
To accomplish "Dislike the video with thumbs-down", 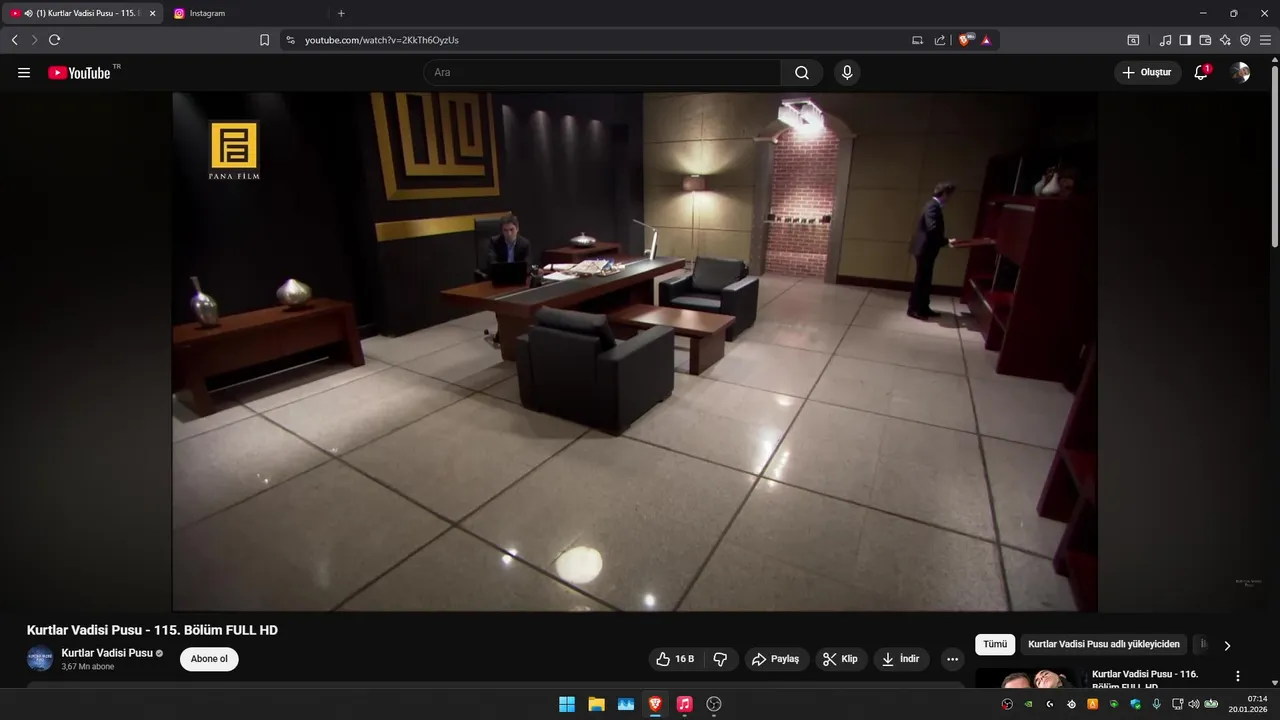I will pyautogui.click(x=720, y=659).
